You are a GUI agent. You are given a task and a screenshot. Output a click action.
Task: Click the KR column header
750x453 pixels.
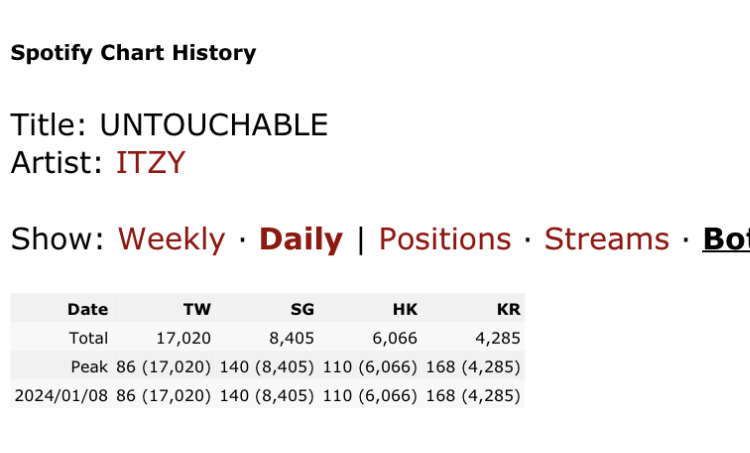click(508, 310)
